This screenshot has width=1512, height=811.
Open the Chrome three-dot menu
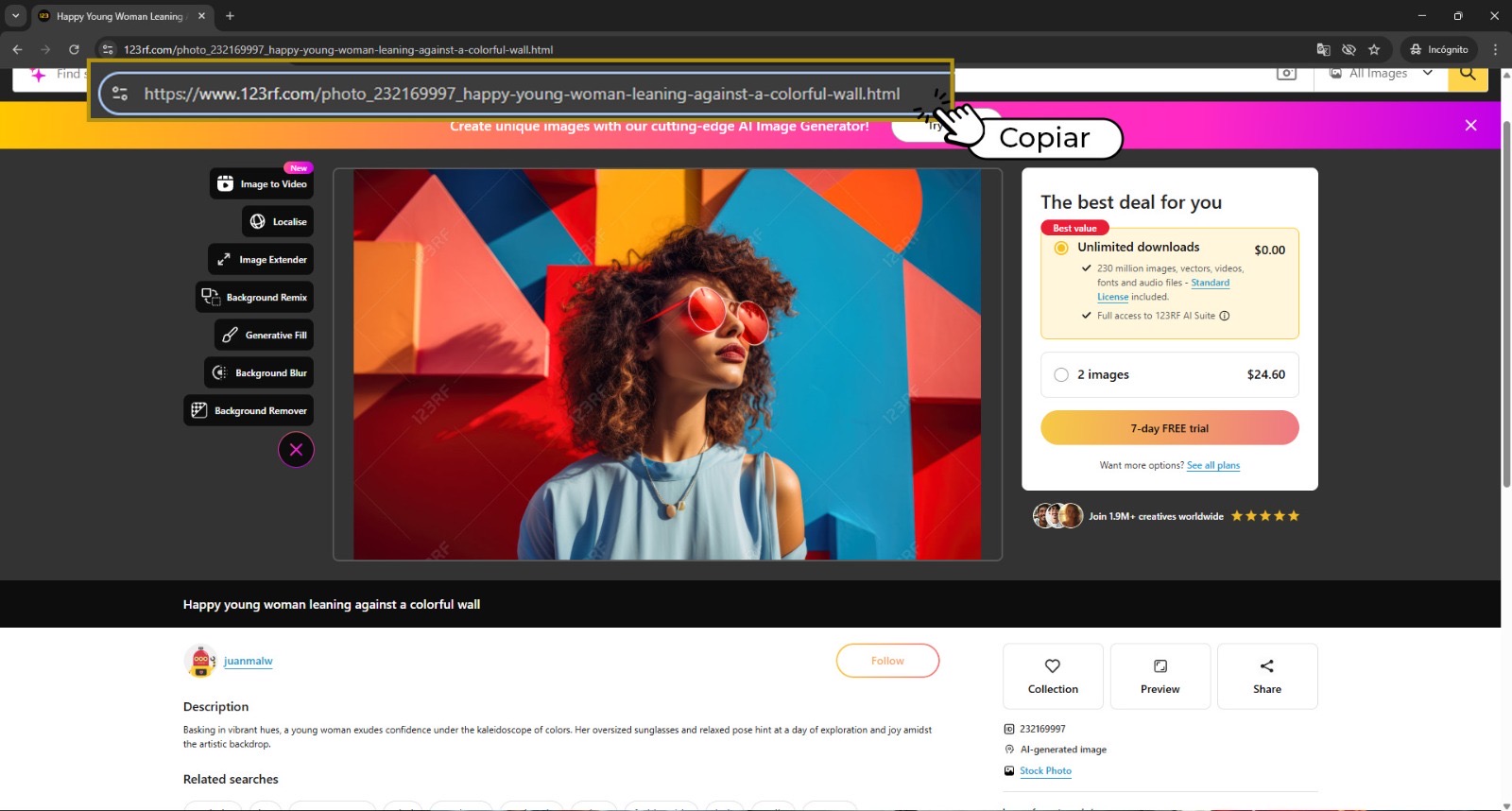click(1495, 49)
